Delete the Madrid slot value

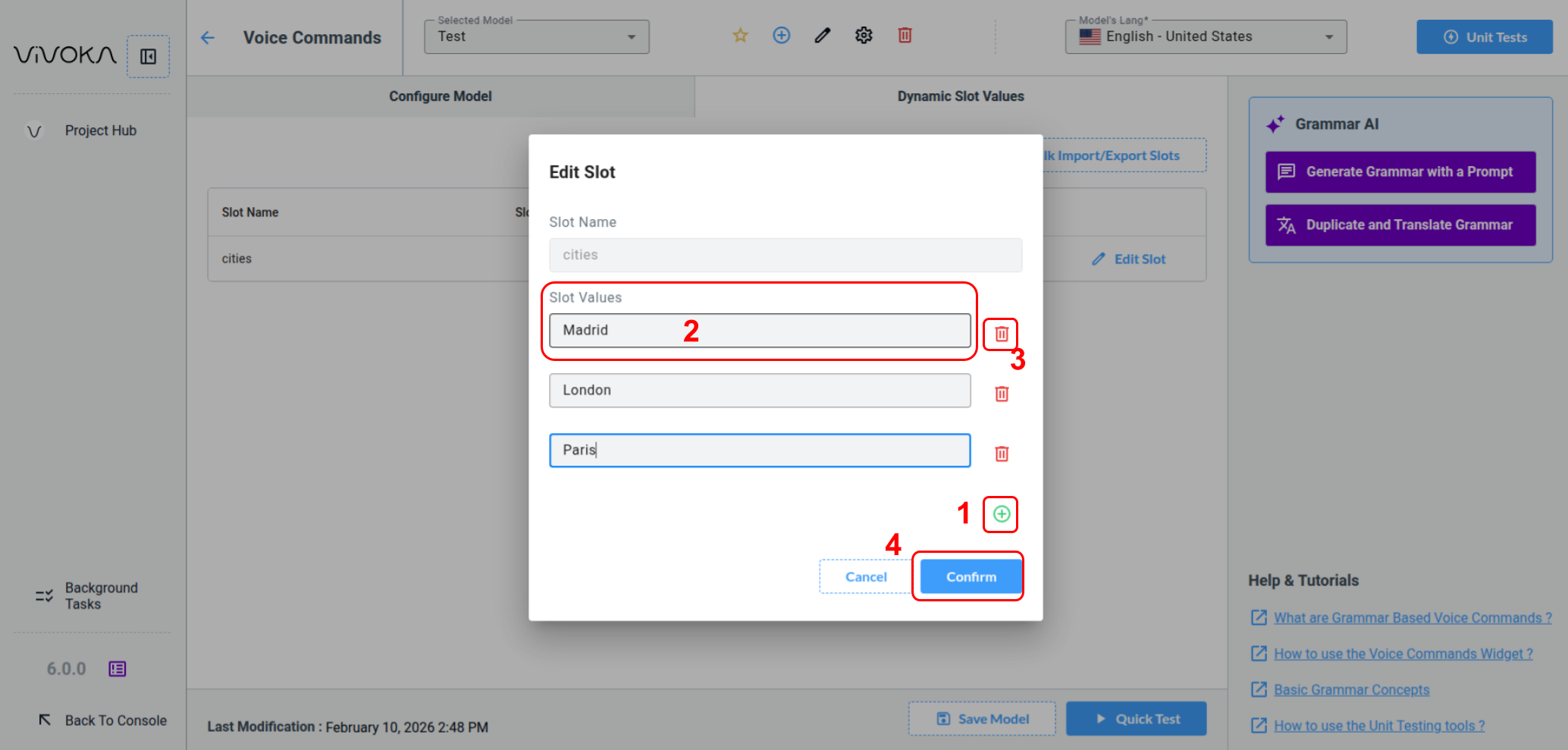coord(1001,334)
